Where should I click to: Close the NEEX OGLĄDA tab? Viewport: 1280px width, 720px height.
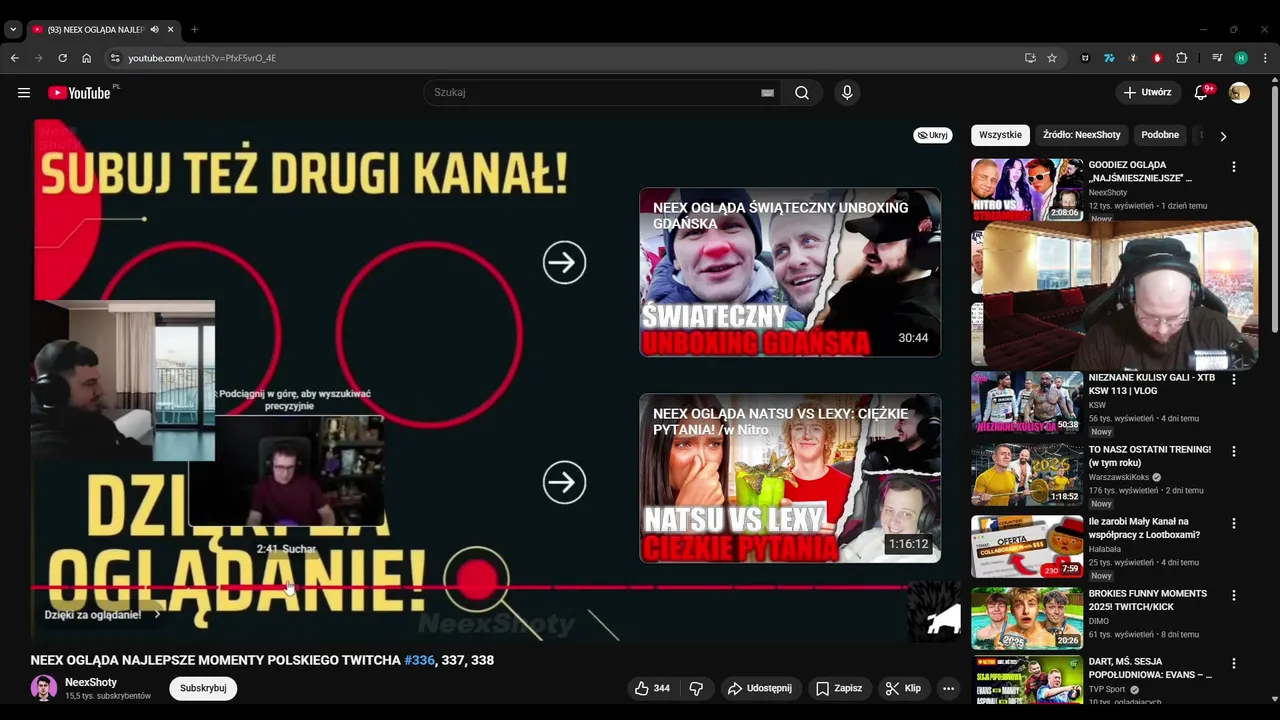pyautogui.click(x=170, y=29)
